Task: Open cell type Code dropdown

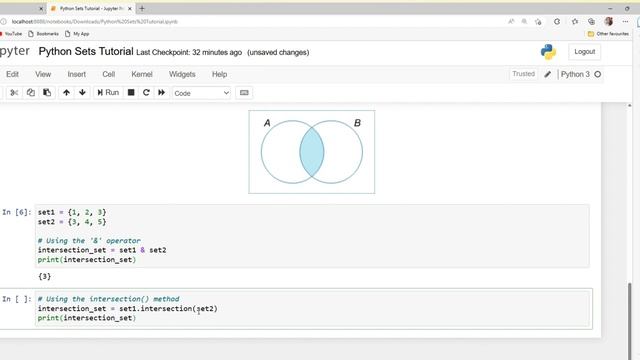Action: pyautogui.click(x=202, y=93)
